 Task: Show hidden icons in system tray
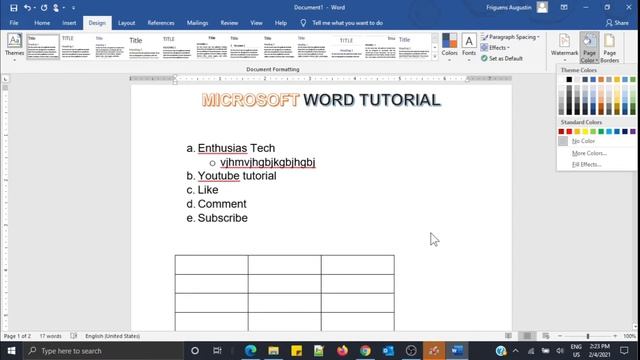(x=516, y=351)
